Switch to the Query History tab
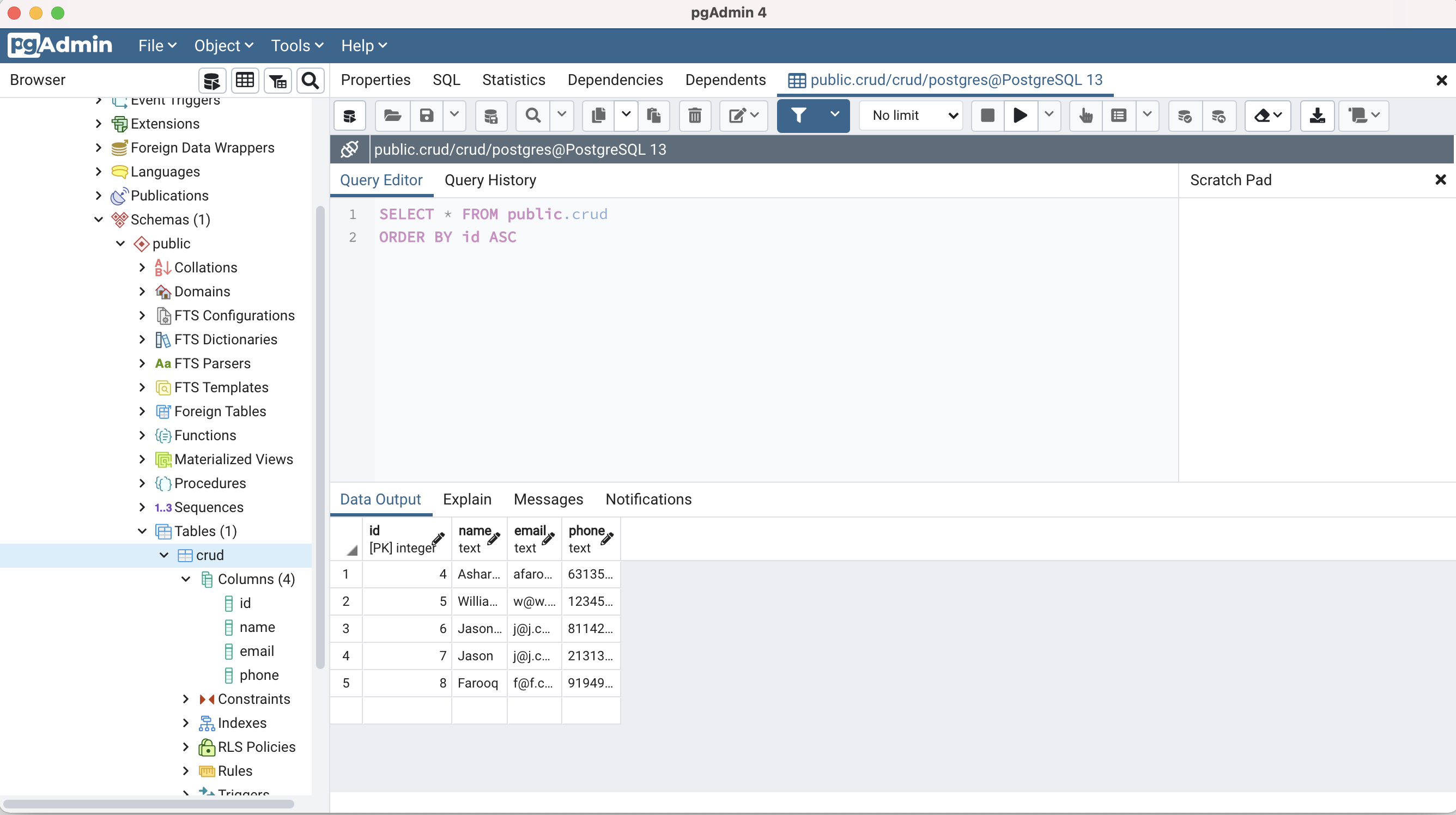Screen dimensions: 1456x815 [490, 180]
